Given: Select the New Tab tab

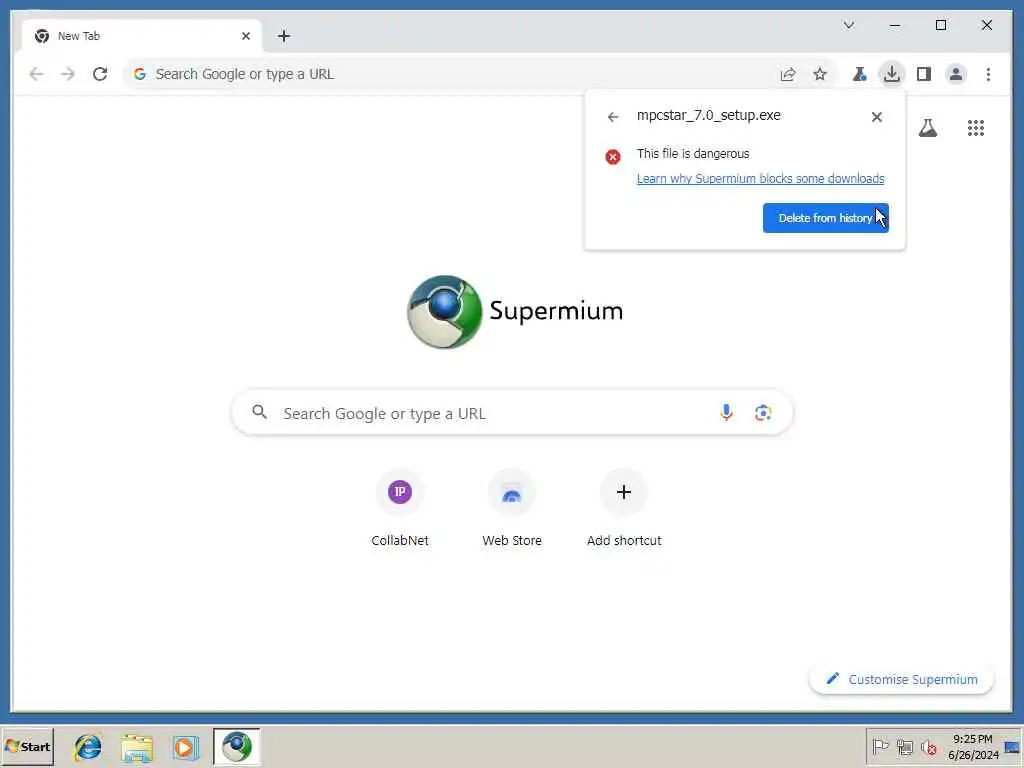Looking at the screenshot, I should 142,36.
